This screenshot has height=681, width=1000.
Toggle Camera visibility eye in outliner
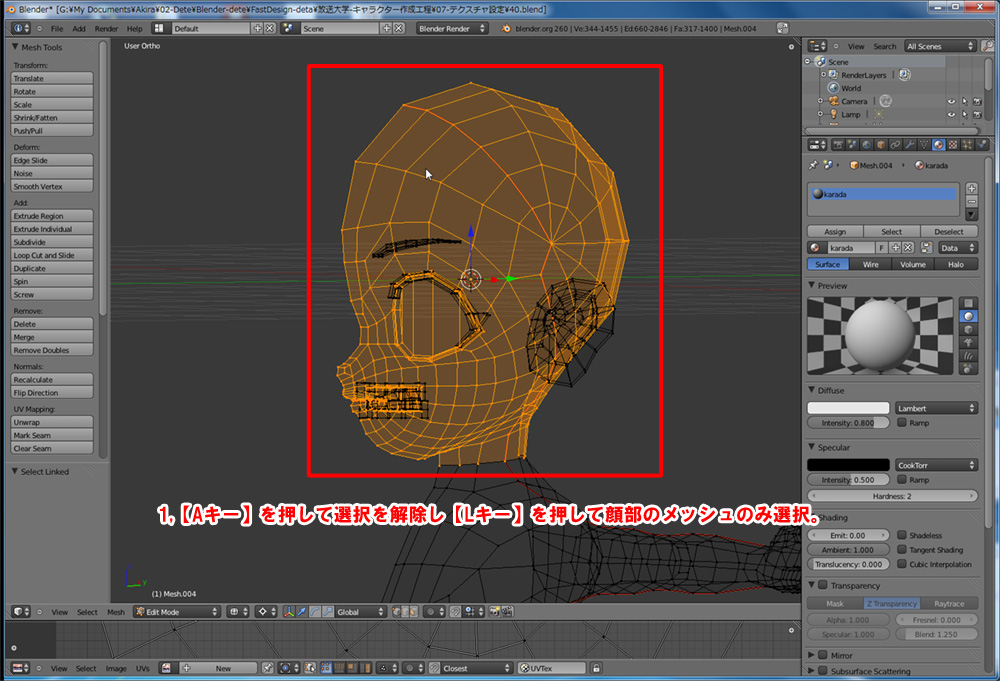coord(950,101)
